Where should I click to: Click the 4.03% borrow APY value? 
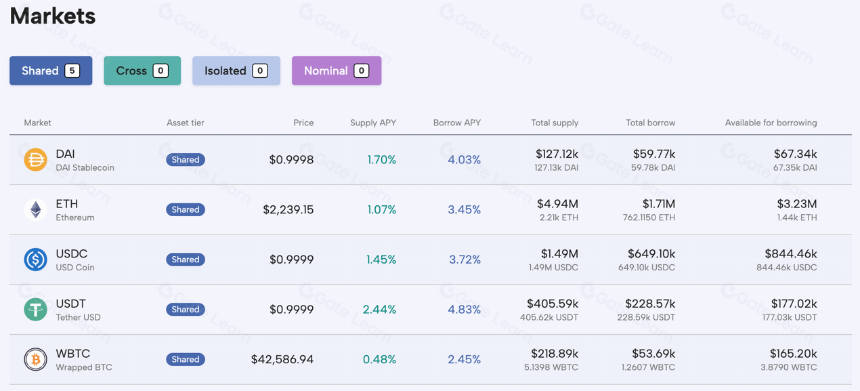(x=465, y=160)
